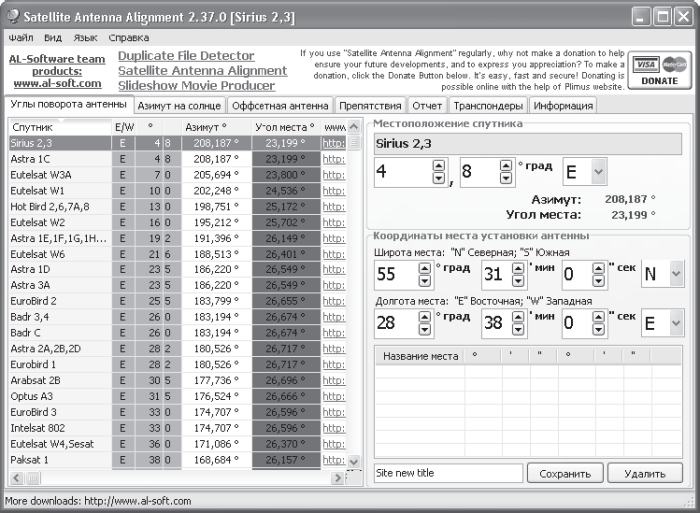Click Site new title input field
Viewport: 700px width, 513px height.
click(448, 473)
